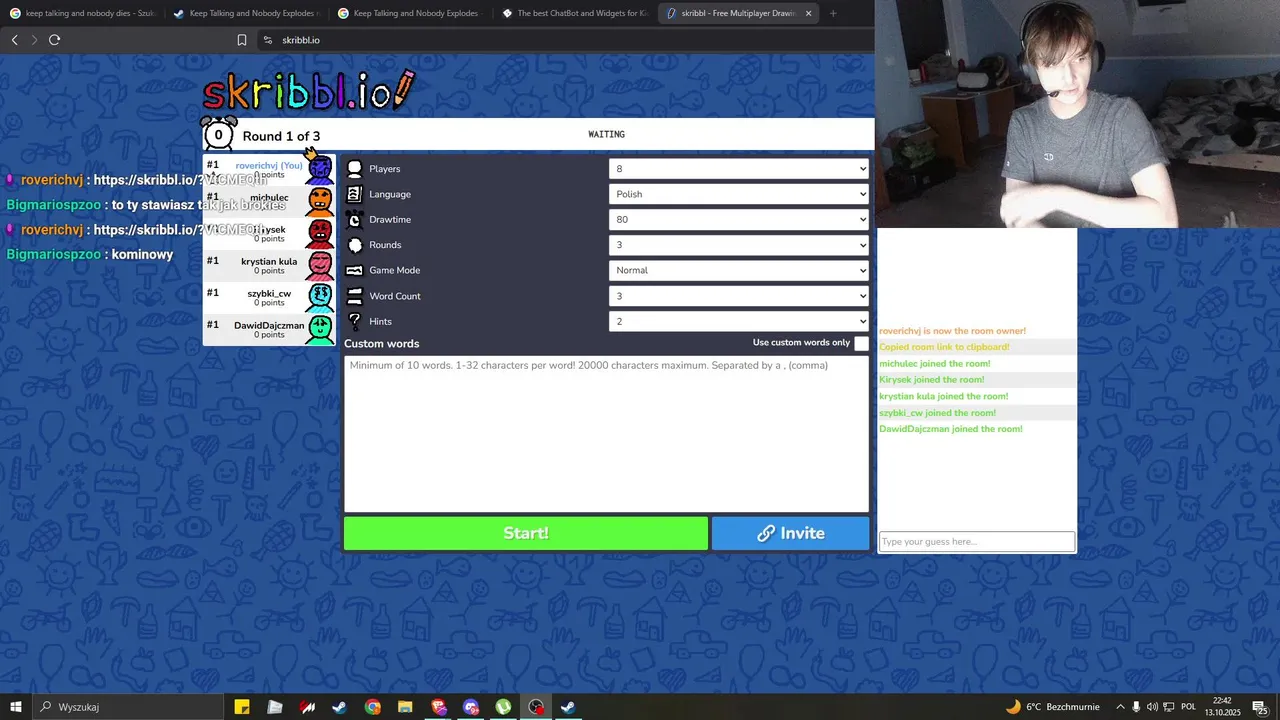The height and width of the screenshot is (720, 1280).
Task: Click the blue Invite button
Action: click(790, 533)
